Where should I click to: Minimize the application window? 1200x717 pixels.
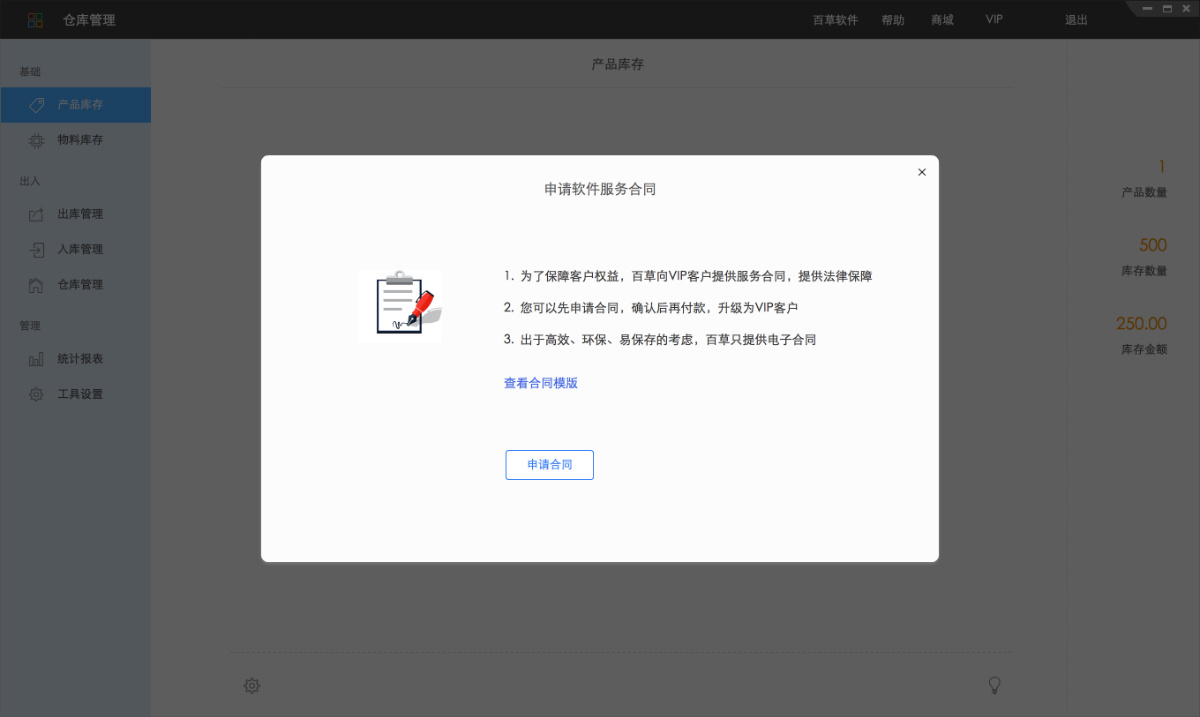tap(1149, 8)
